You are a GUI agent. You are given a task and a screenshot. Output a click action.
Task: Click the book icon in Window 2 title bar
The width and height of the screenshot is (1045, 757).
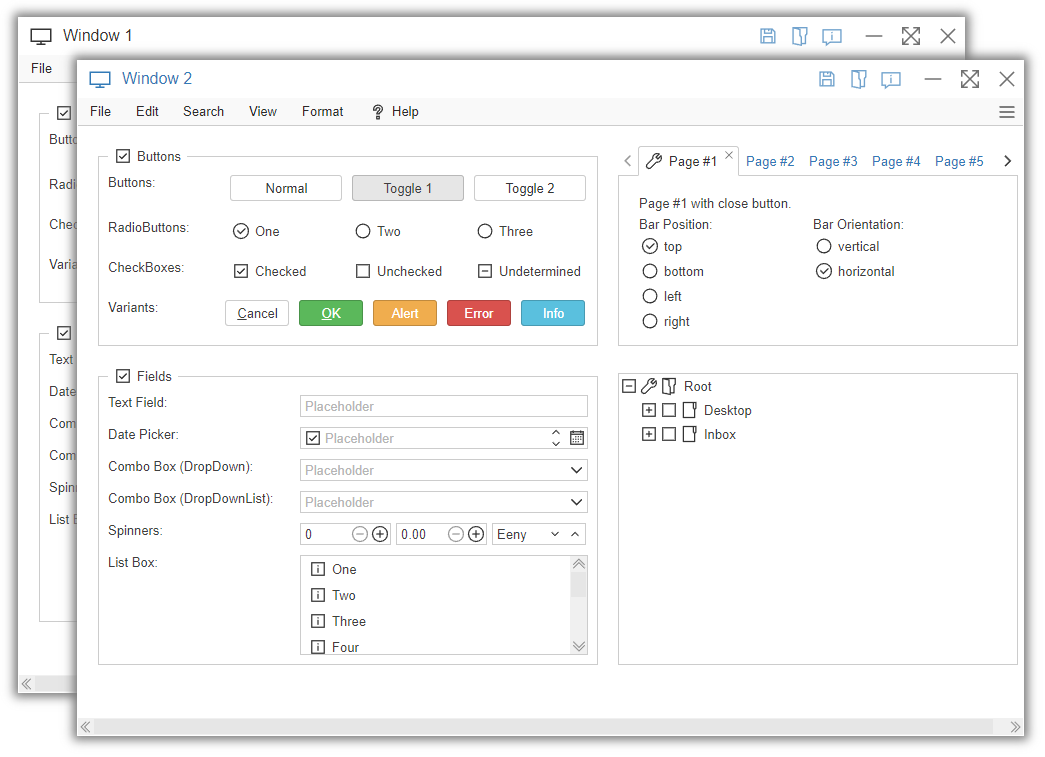(x=858, y=79)
